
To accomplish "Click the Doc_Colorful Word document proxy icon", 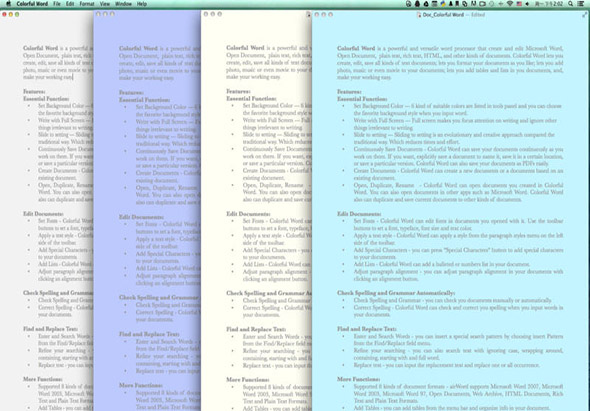I will [x=419, y=15].
